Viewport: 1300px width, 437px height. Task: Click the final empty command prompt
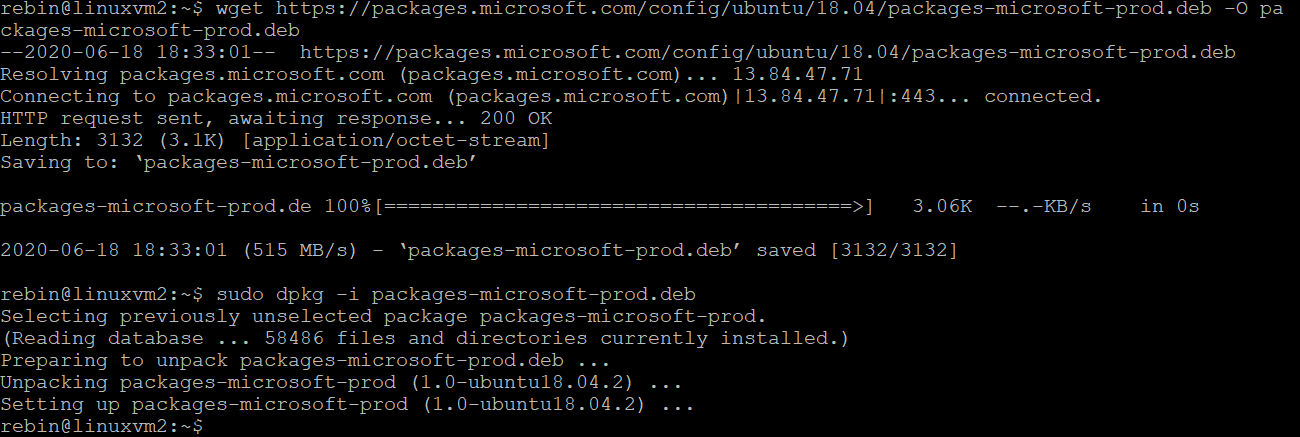[102, 427]
